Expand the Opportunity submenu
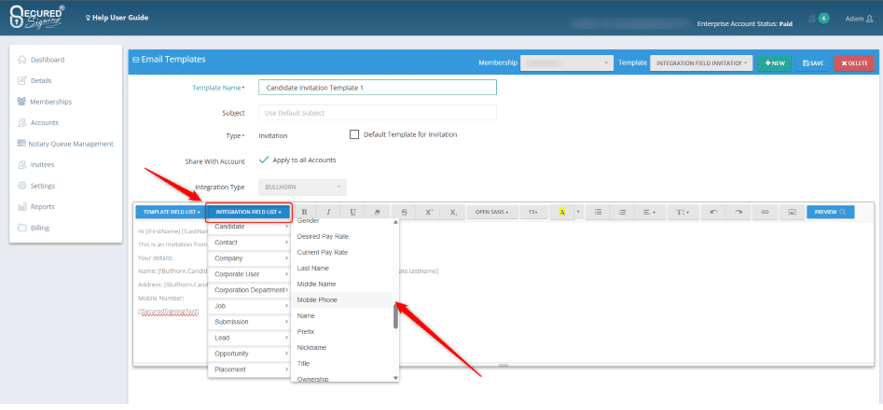Screen dimensions: 883x410 tap(249, 354)
